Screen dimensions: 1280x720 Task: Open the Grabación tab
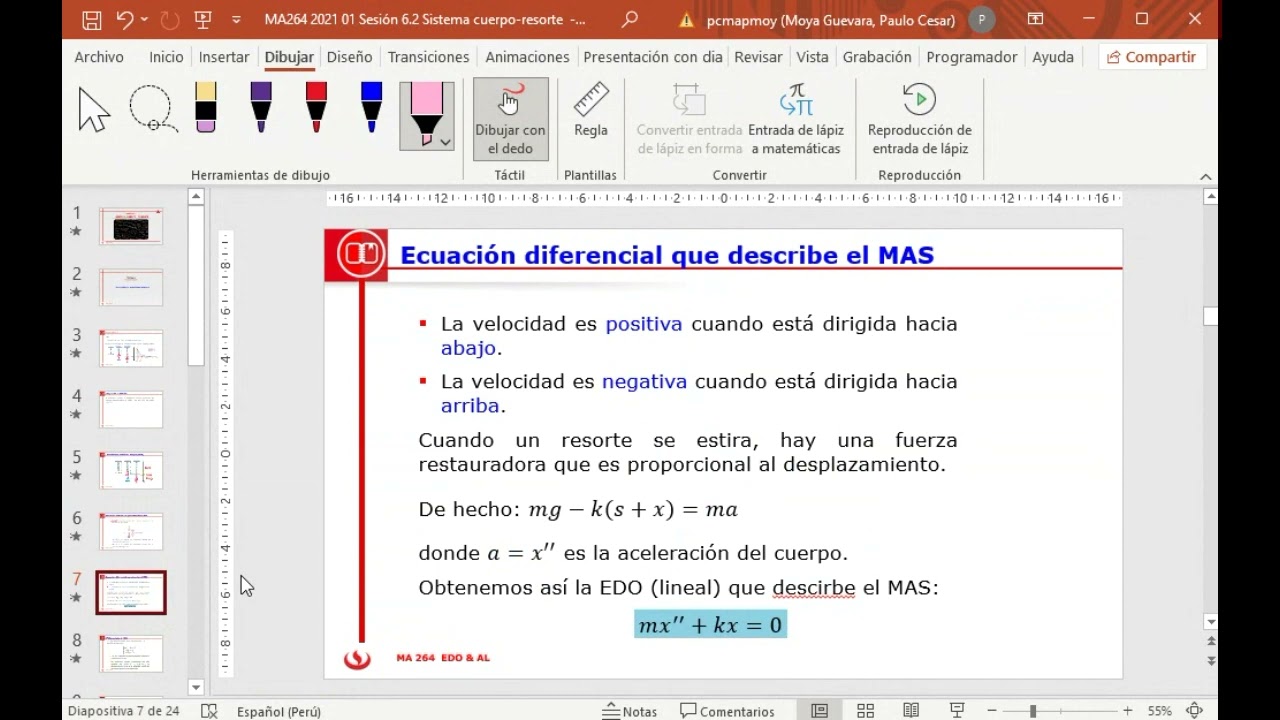pyautogui.click(x=877, y=57)
